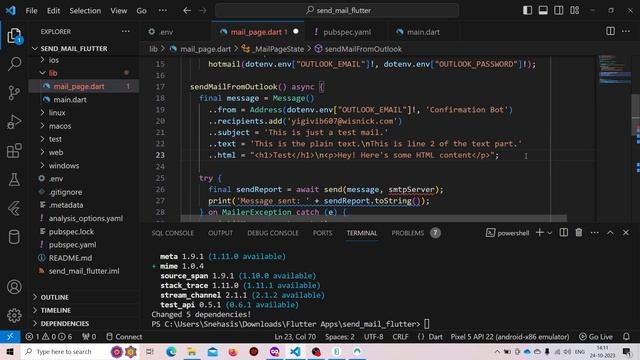Open the Run and Debug view
This screenshot has height=360, width=640.
pyautogui.click(x=14, y=122)
